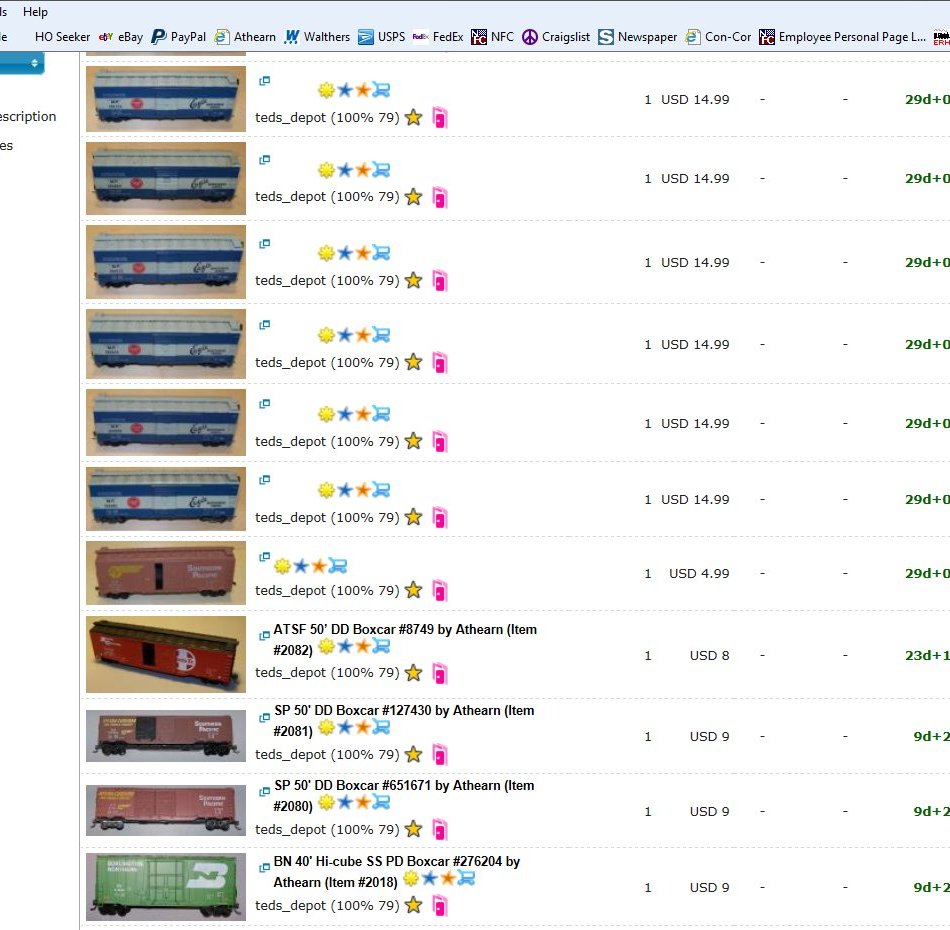Click the SP Boxcar #651671 thumbnail
This screenshot has width=950, height=930.
click(x=166, y=811)
